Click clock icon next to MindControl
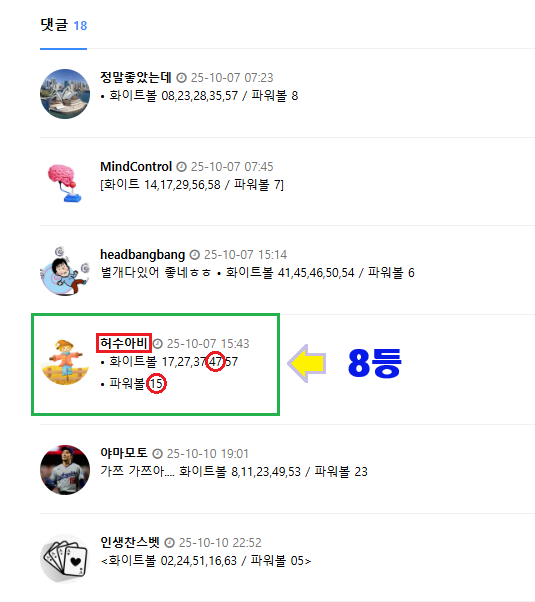The image size is (535, 602). 181,167
